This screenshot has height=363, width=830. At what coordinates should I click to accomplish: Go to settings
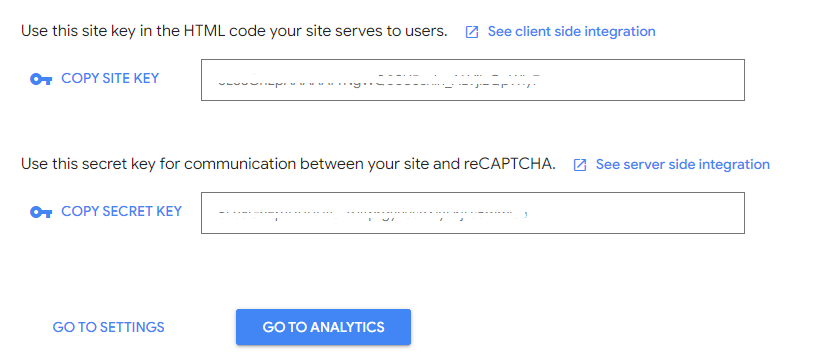point(109,327)
